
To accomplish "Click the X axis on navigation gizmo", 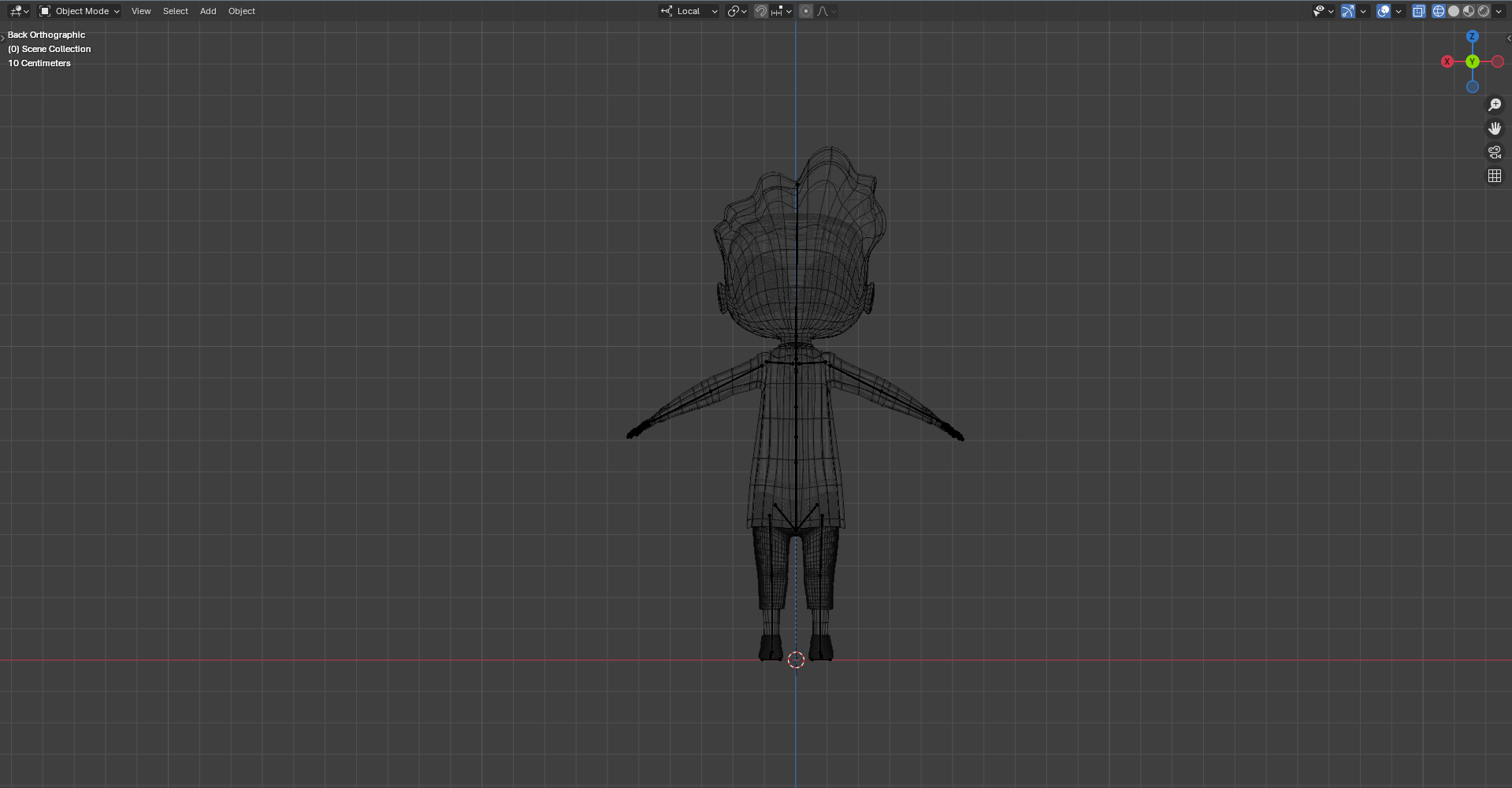I will click(1447, 61).
